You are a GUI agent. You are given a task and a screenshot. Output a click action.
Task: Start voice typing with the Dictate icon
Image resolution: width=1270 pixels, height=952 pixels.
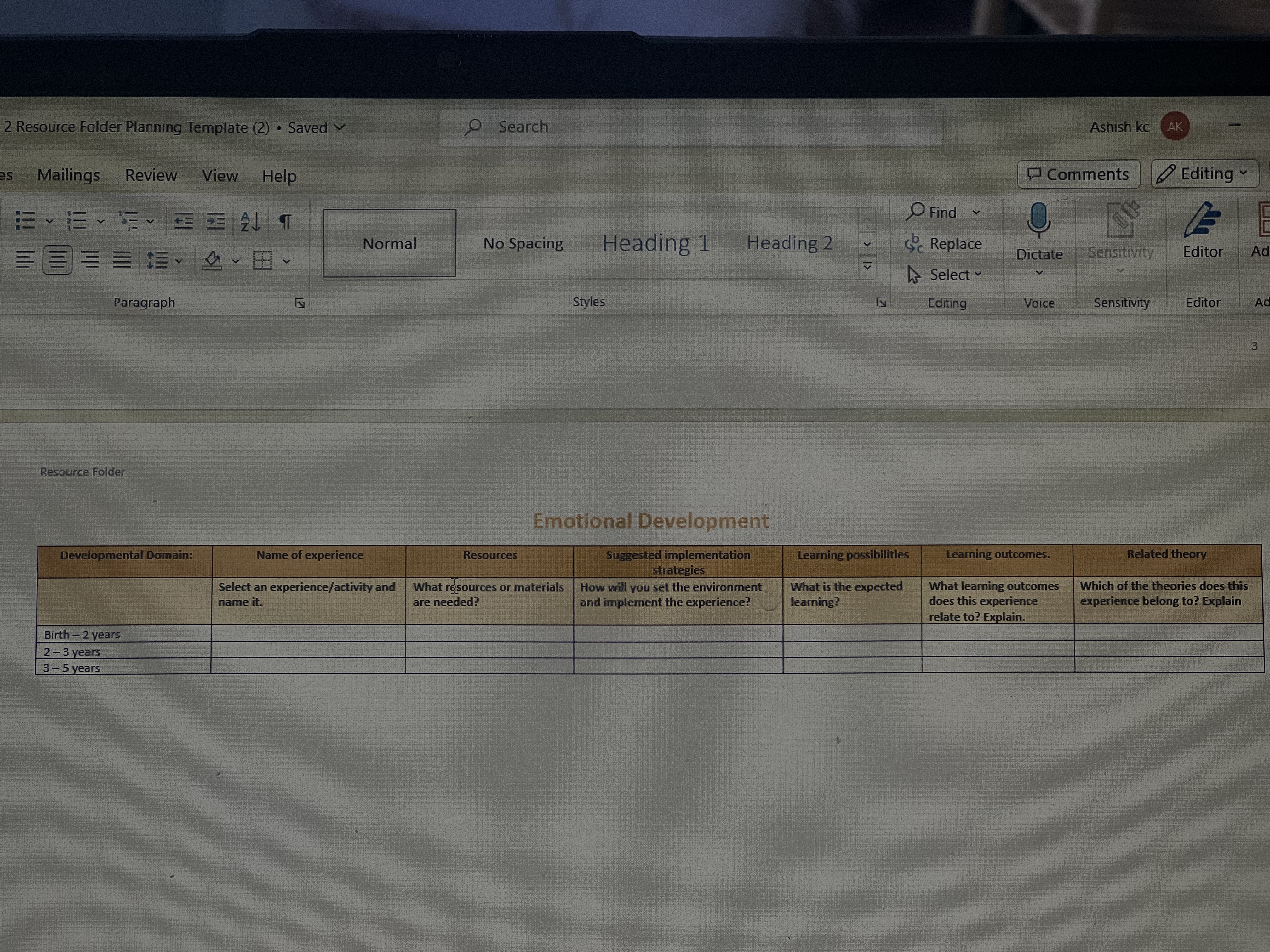[x=1039, y=229]
